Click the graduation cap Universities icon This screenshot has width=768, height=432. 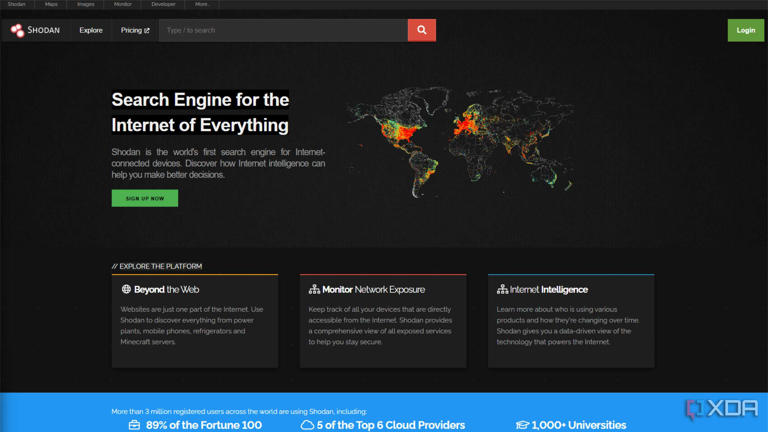tap(522, 425)
